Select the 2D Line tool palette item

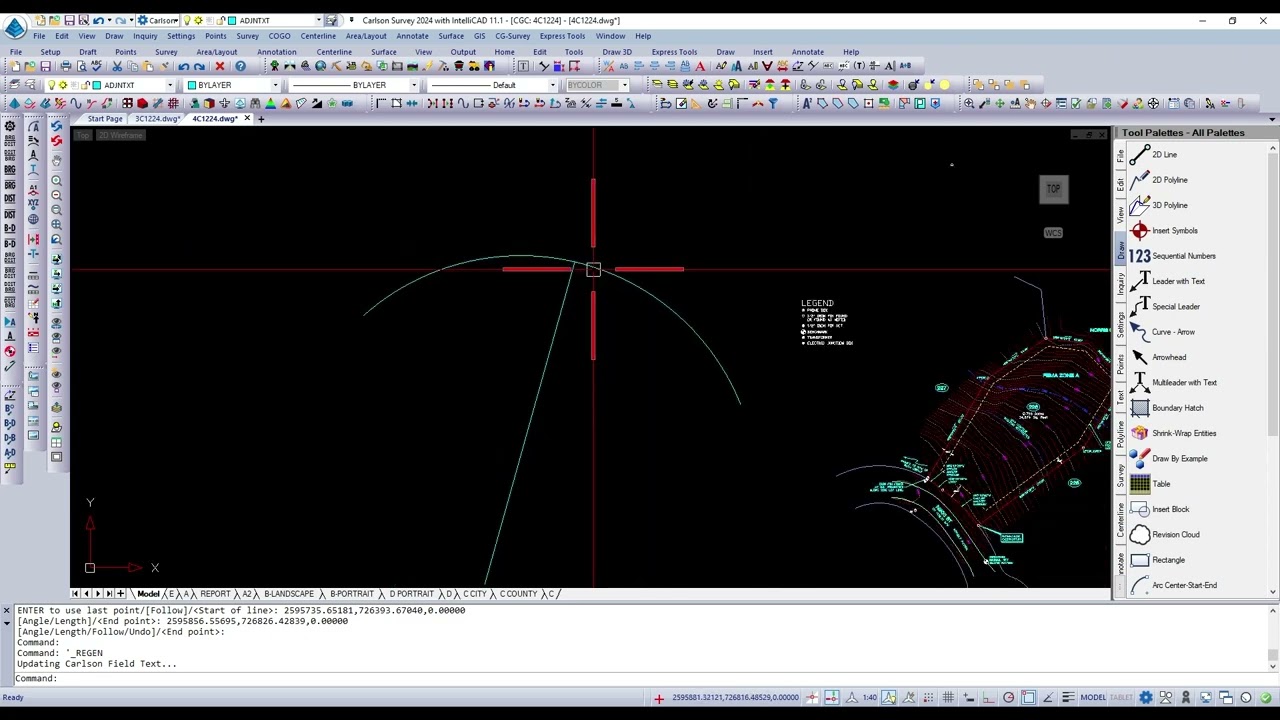coord(1164,155)
